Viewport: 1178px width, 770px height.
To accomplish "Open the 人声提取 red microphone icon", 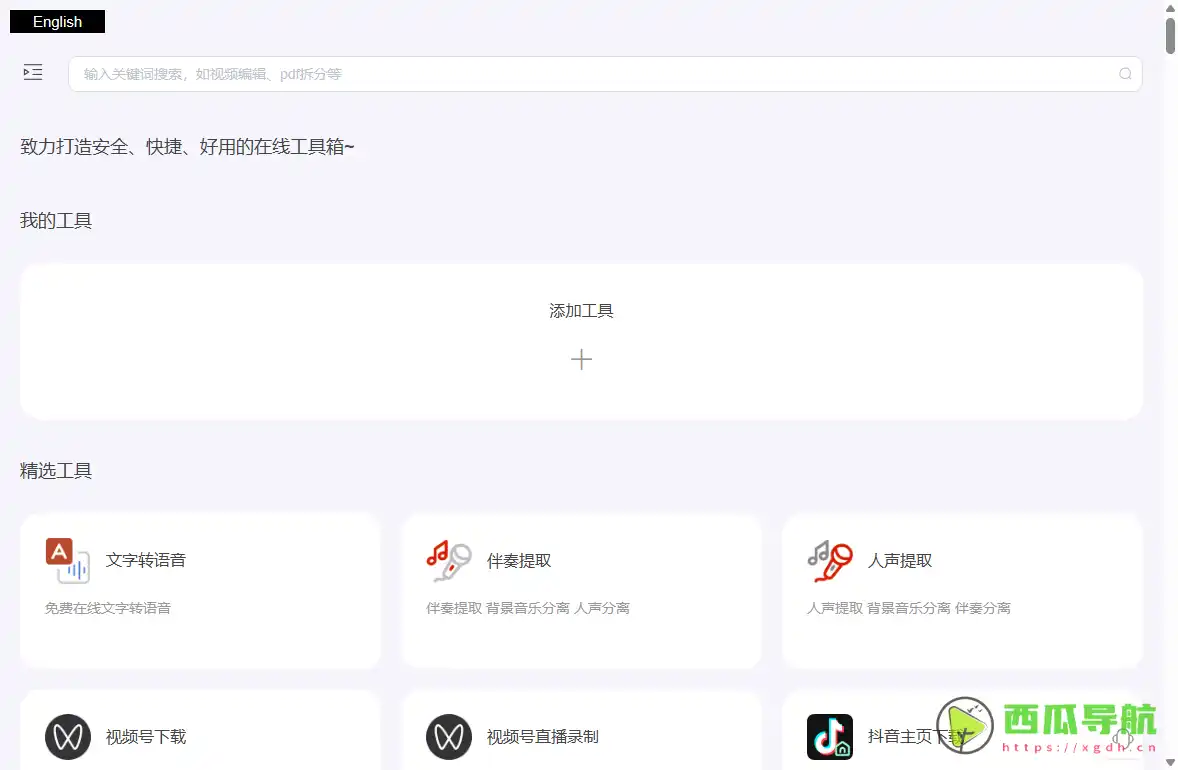I will point(829,560).
